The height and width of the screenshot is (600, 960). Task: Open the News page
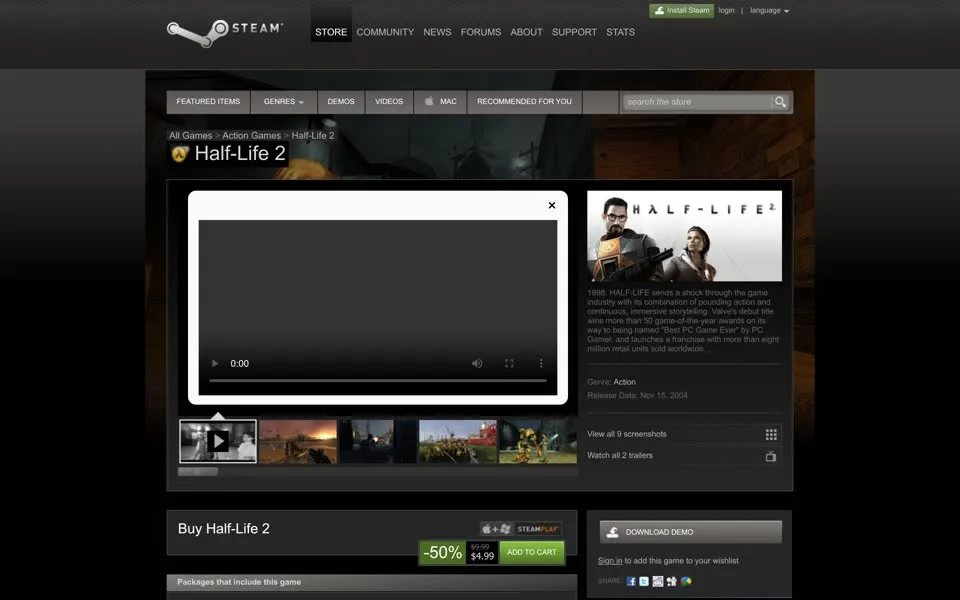[437, 32]
